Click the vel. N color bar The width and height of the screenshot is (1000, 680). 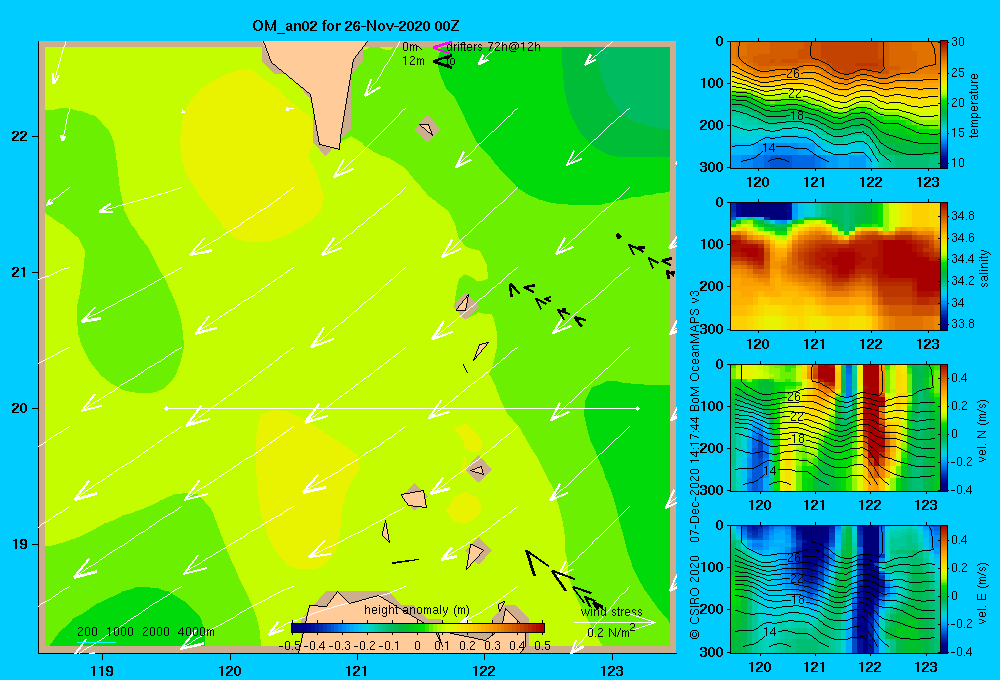click(x=944, y=427)
